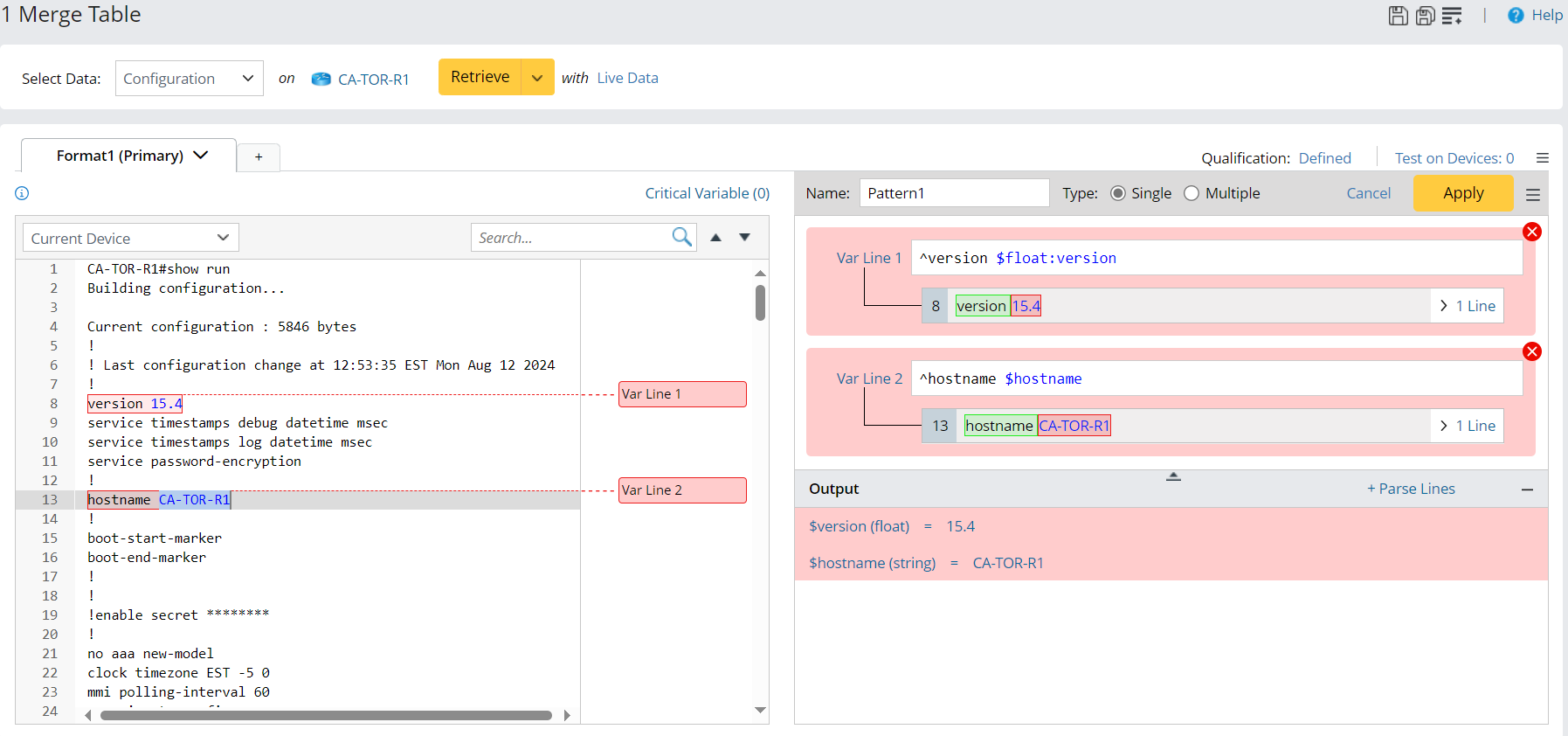Minimize the Output section with dash

click(x=1526, y=490)
